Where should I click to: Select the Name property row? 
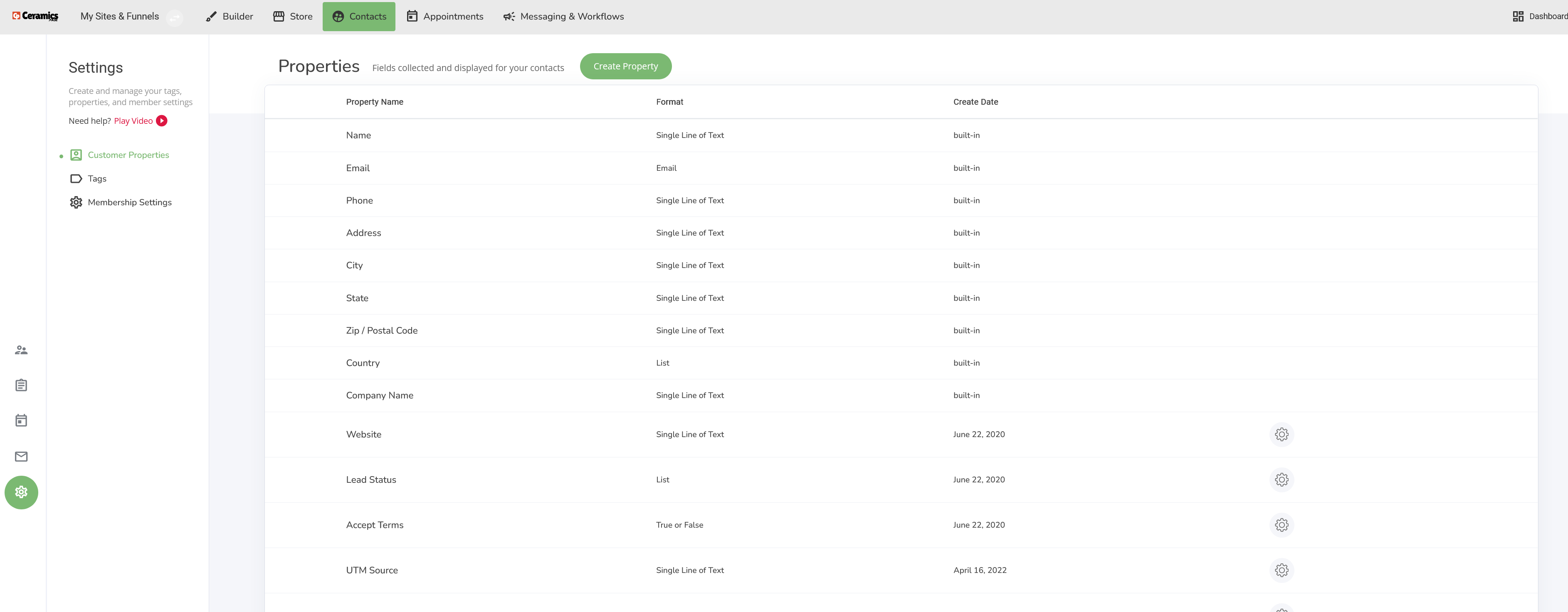click(x=901, y=136)
